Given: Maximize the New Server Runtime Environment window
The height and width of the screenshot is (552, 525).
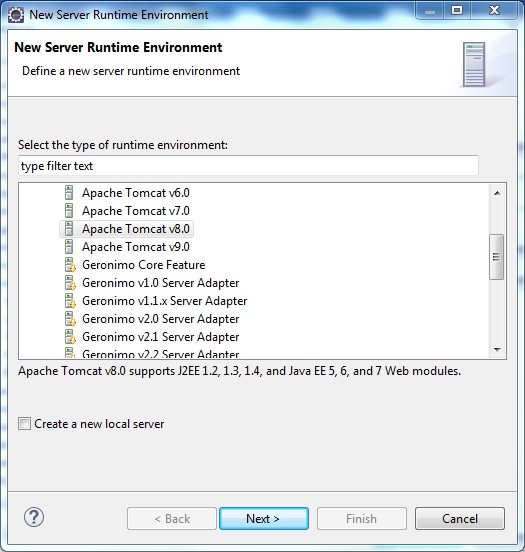Looking at the screenshot, I should pyautogui.click(x=457, y=10).
